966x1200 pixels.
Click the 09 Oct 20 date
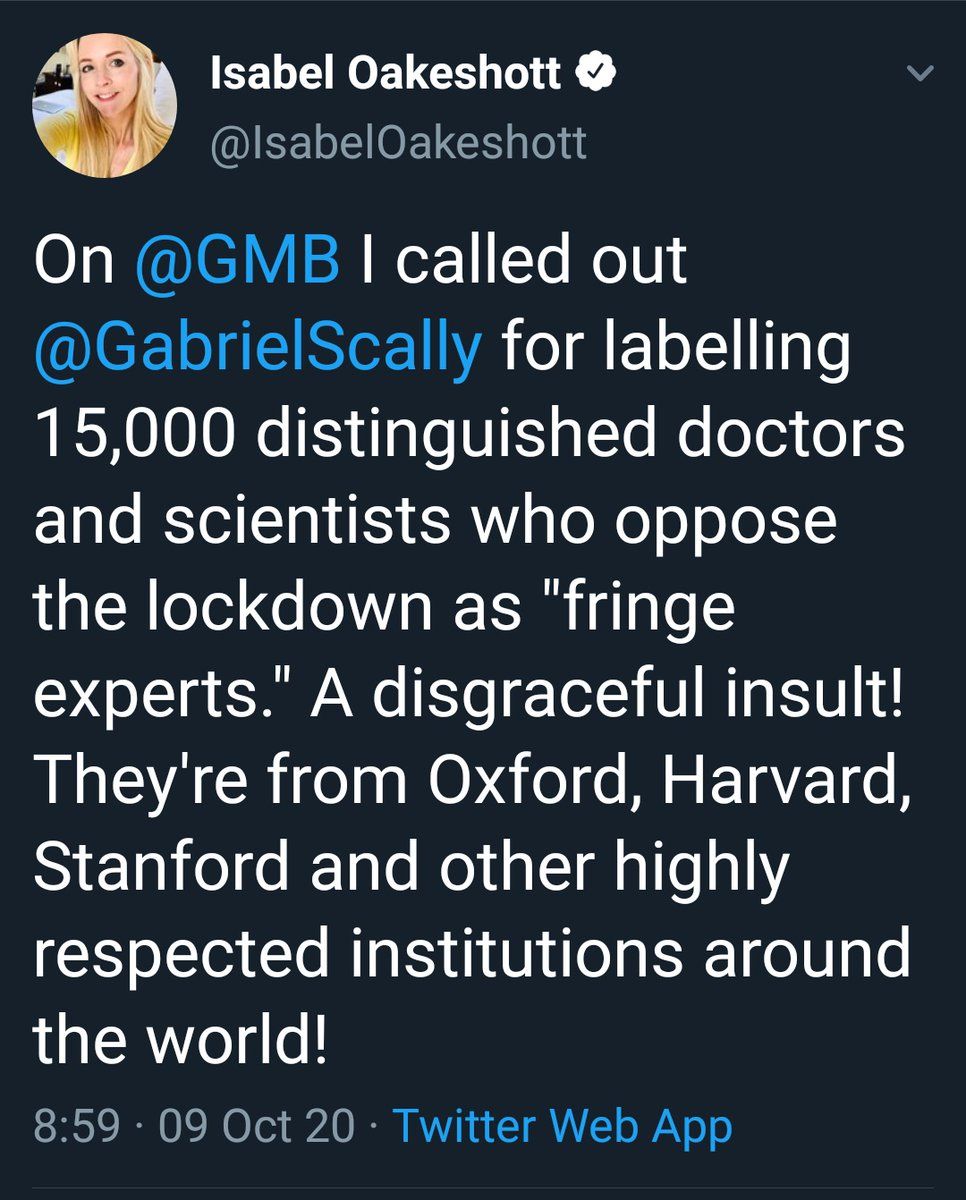256,1126
